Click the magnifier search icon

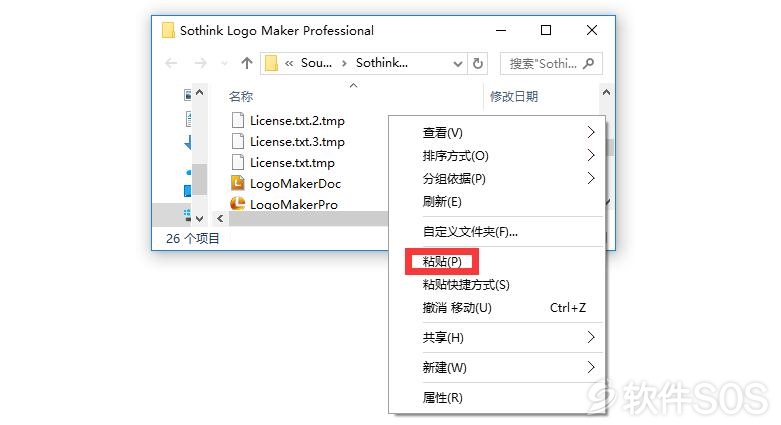tap(588, 63)
